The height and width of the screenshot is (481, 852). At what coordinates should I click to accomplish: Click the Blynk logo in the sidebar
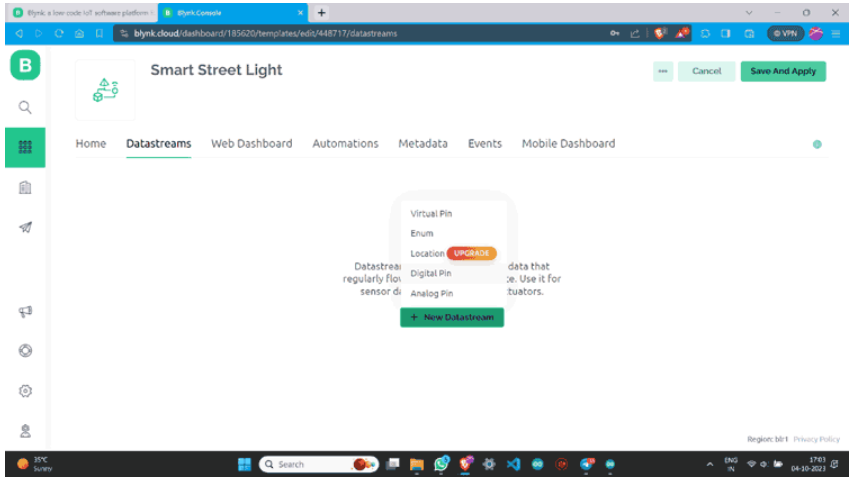click(x=25, y=69)
